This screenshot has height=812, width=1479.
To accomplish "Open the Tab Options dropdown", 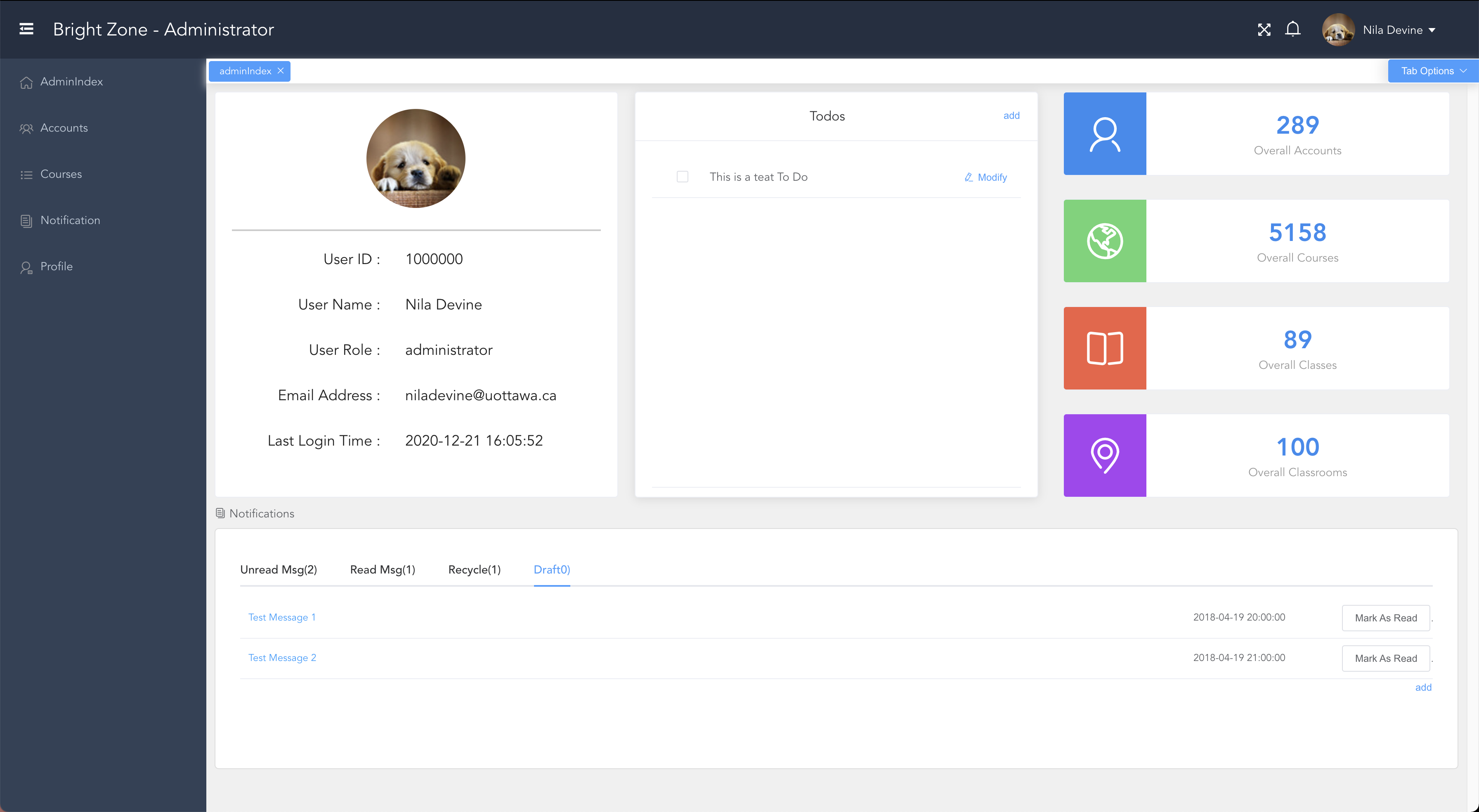I will point(1432,71).
